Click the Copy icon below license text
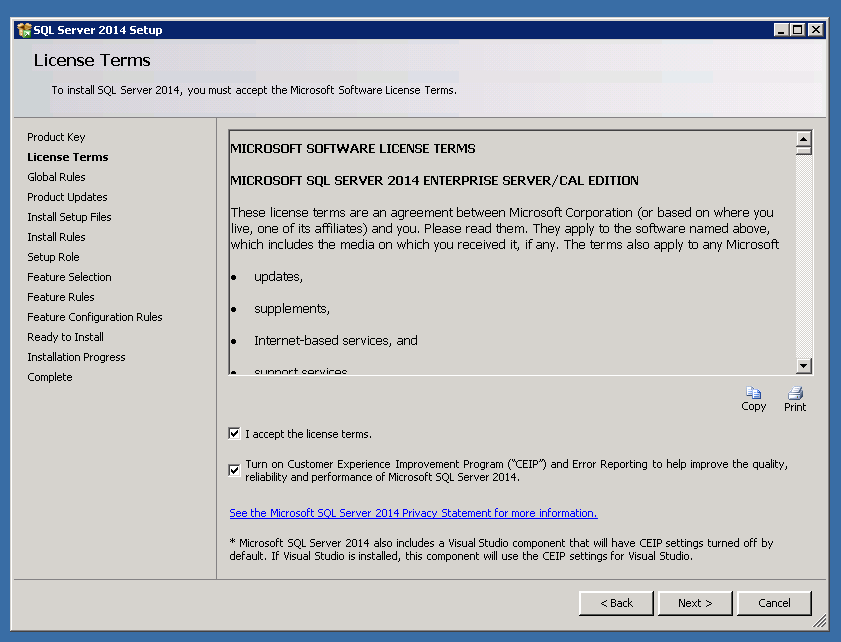The width and height of the screenshot is (841, 642). (753, 393)
